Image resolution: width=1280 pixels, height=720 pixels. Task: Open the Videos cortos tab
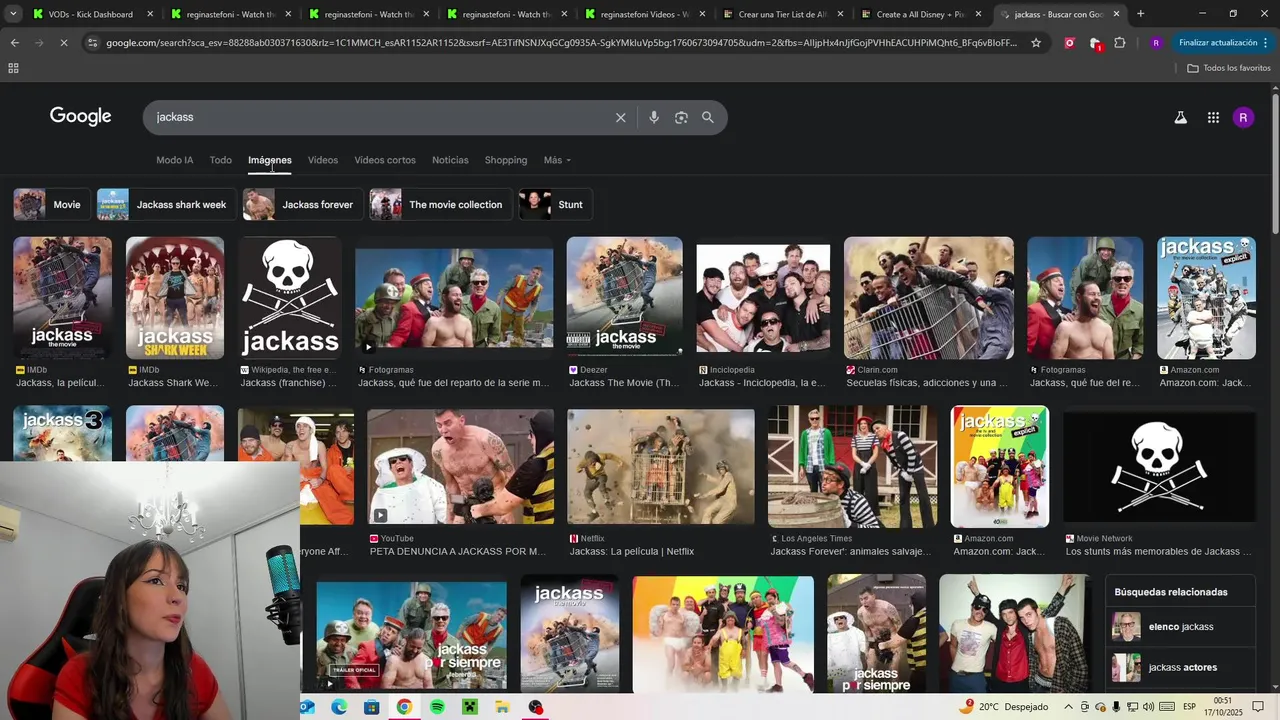(x=385, y=160)
